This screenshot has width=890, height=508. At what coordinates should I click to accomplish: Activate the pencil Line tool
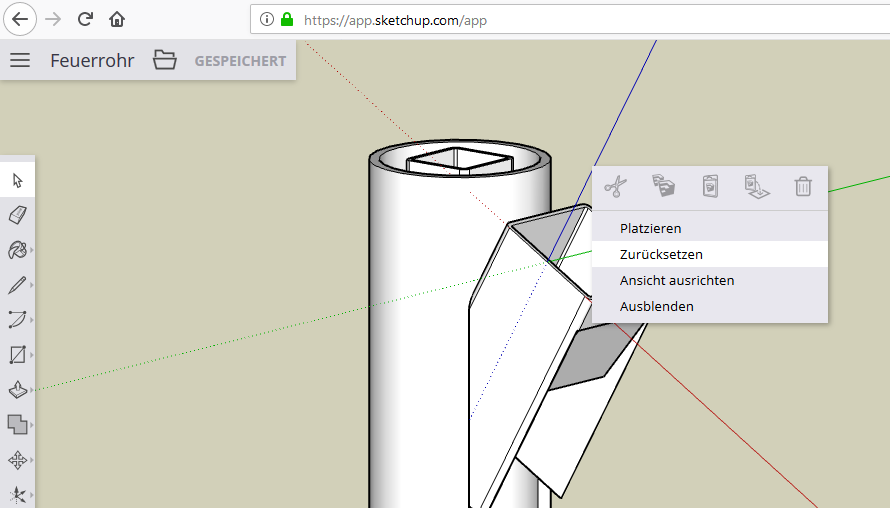pyautogui.click(x=17, y=285)
